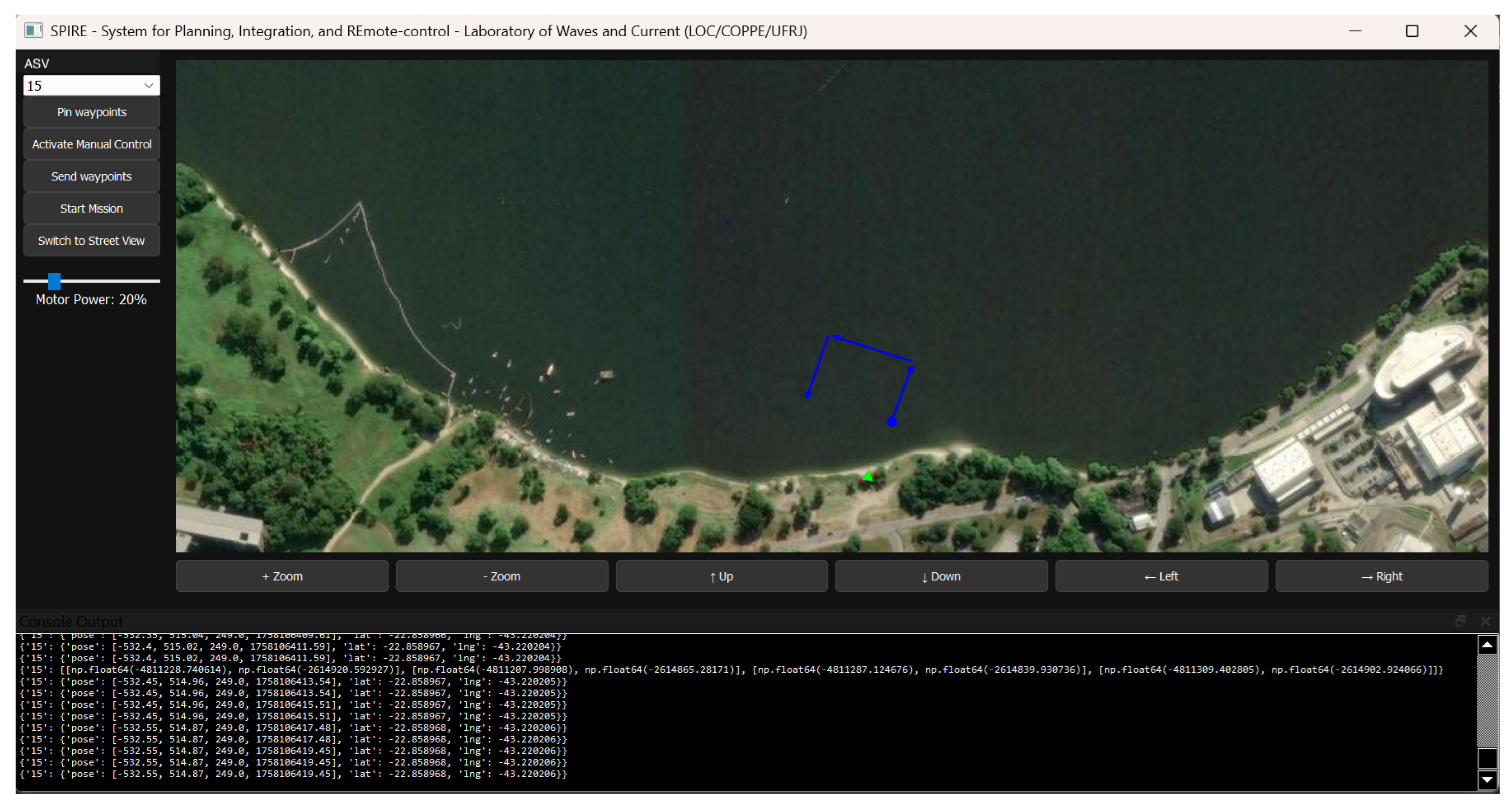Viewport: 1512px width, 805px height.
Task: Close the Console Output panel
Action: (1486, 621)
